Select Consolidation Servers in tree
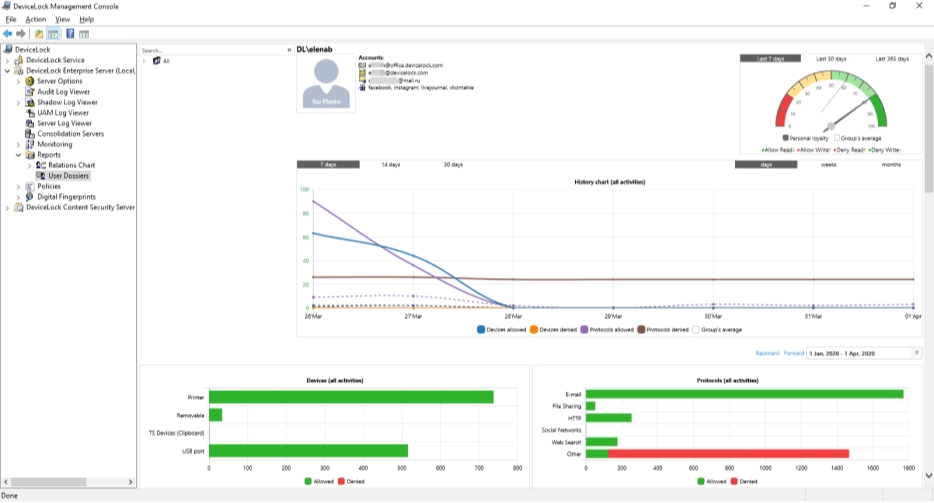The image size is (934, 503). coord(70,134)
